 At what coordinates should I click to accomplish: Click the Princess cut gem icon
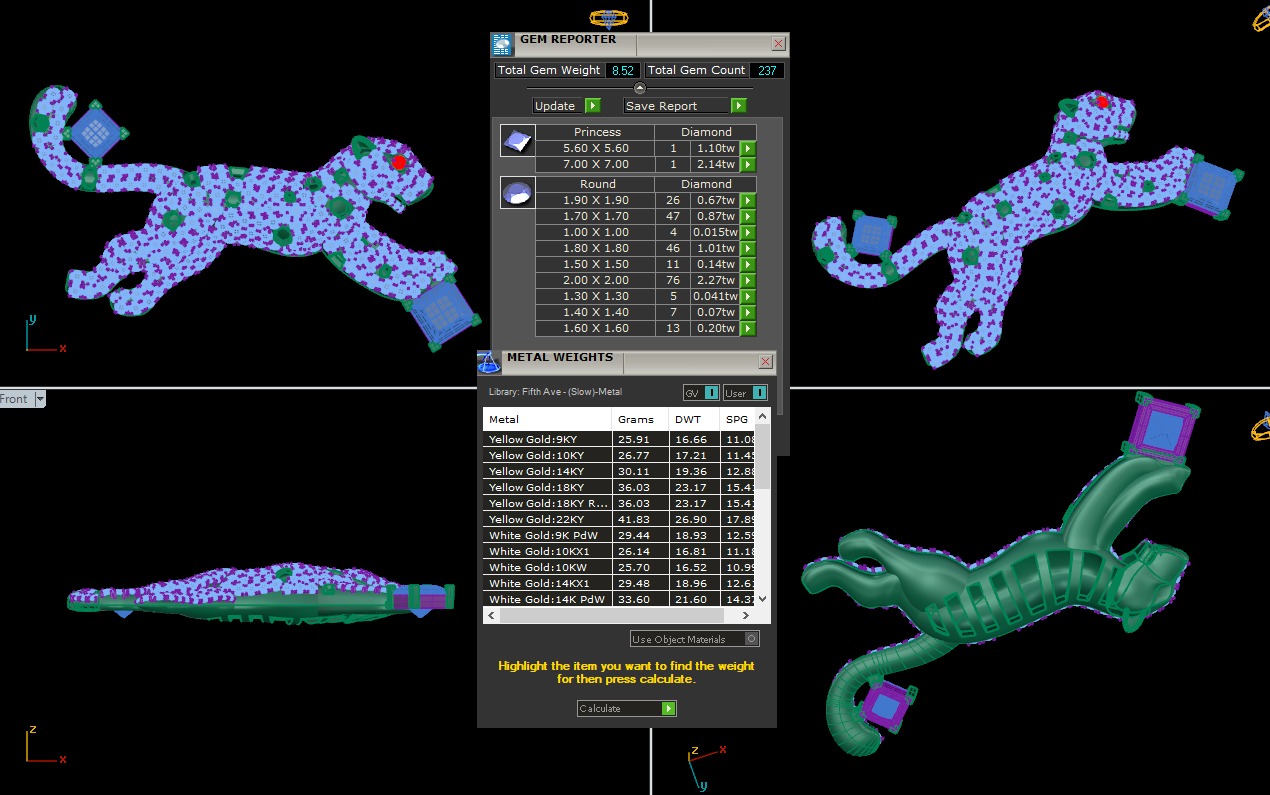click(x=518, y=141)
